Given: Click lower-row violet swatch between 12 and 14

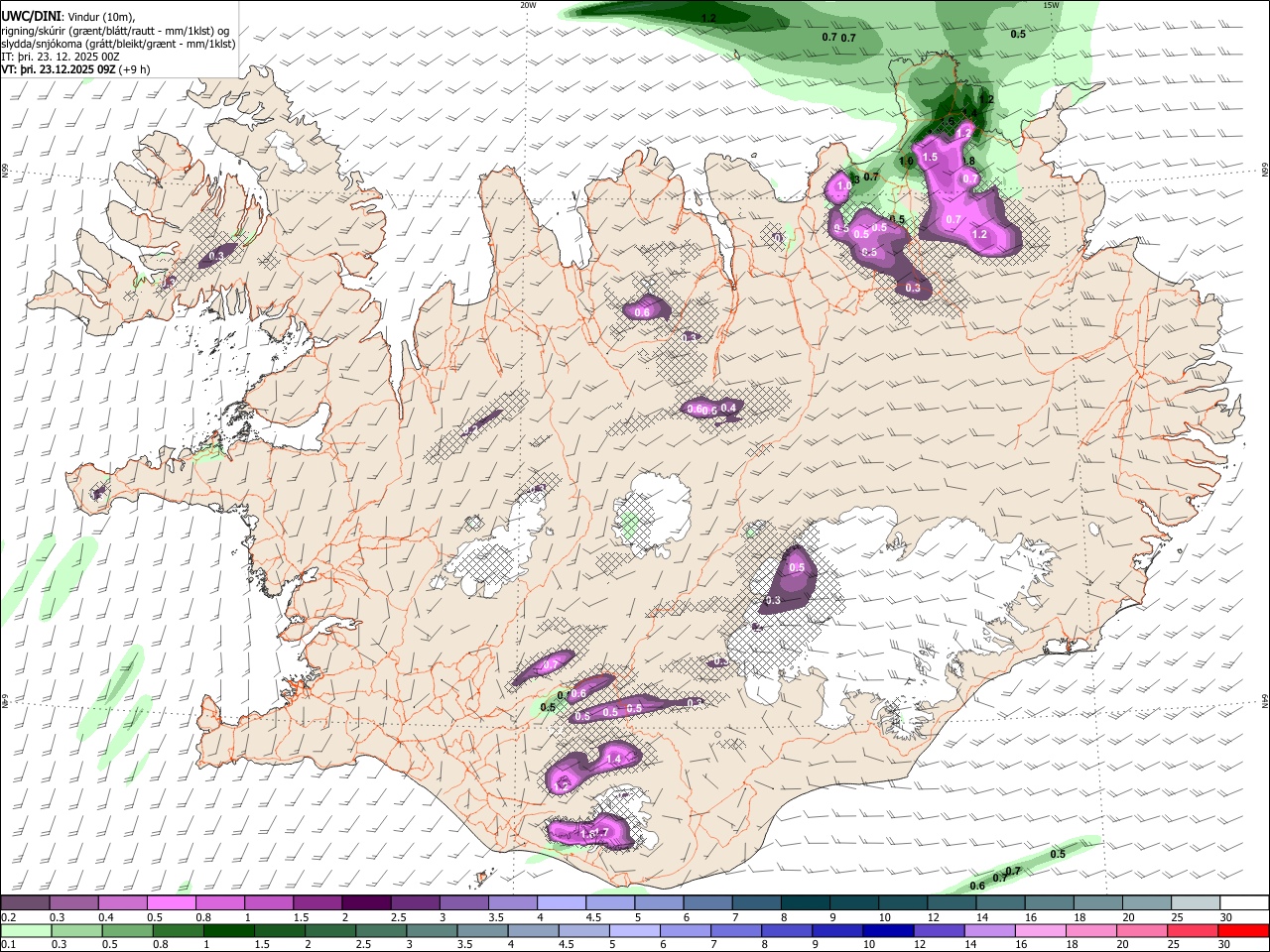Looking at the screenshot, I should tap(938, 930).
